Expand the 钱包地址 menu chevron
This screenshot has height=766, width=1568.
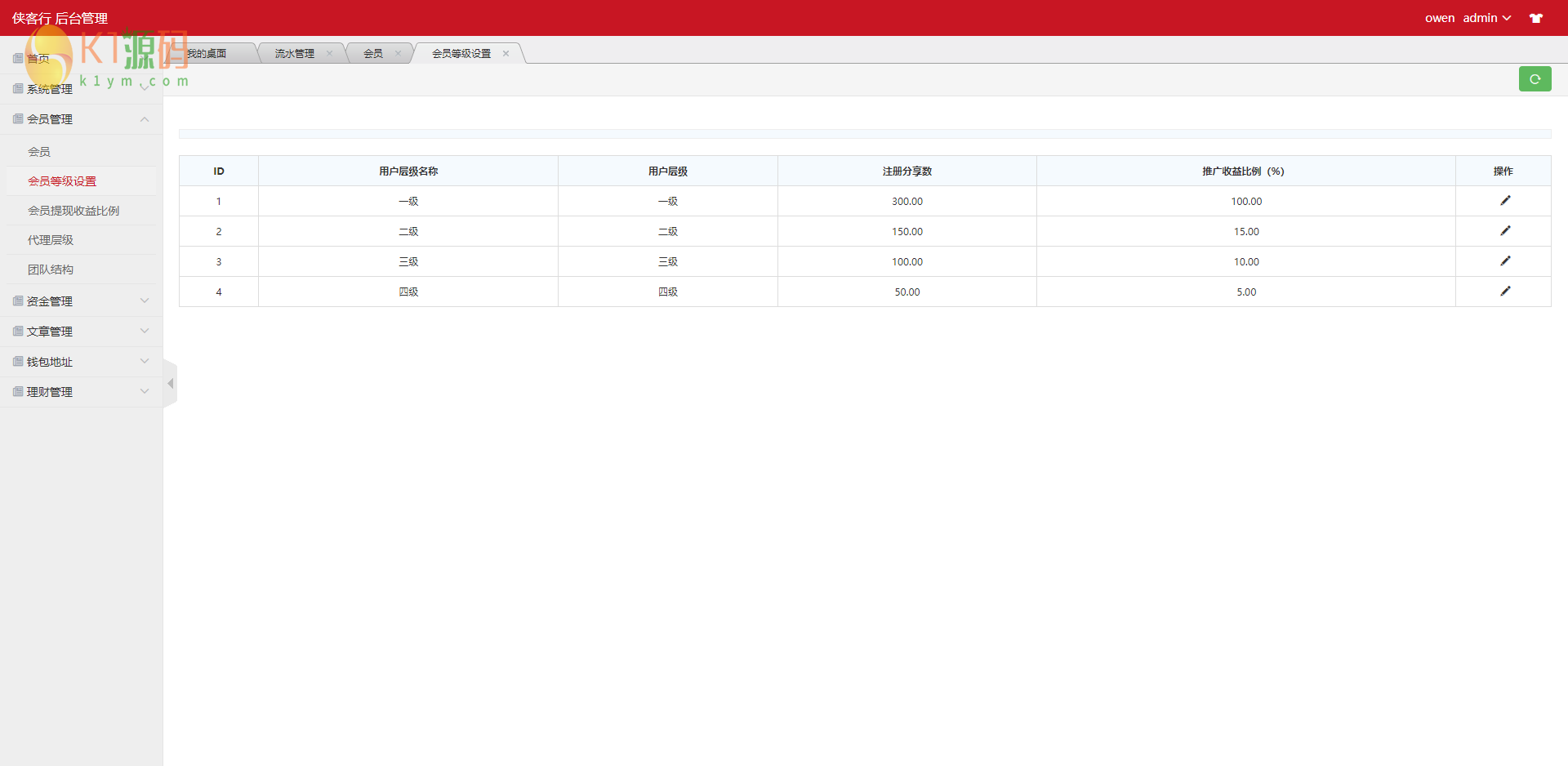tap(145, 362)
